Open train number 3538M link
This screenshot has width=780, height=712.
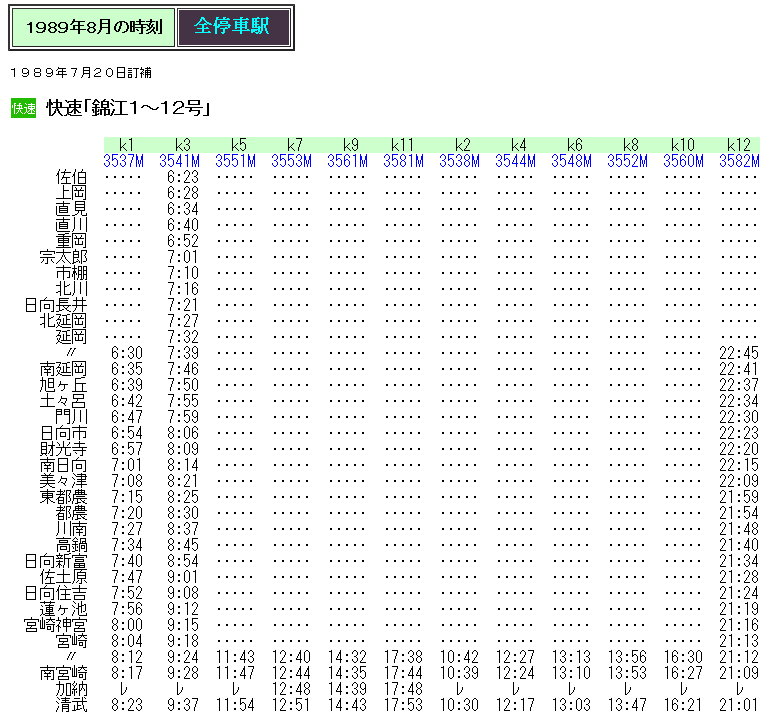pos(459,161)
